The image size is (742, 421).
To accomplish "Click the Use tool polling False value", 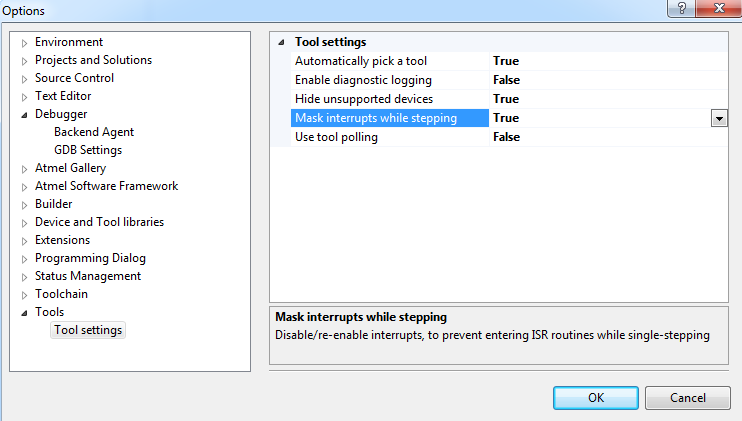I will 506,137.
